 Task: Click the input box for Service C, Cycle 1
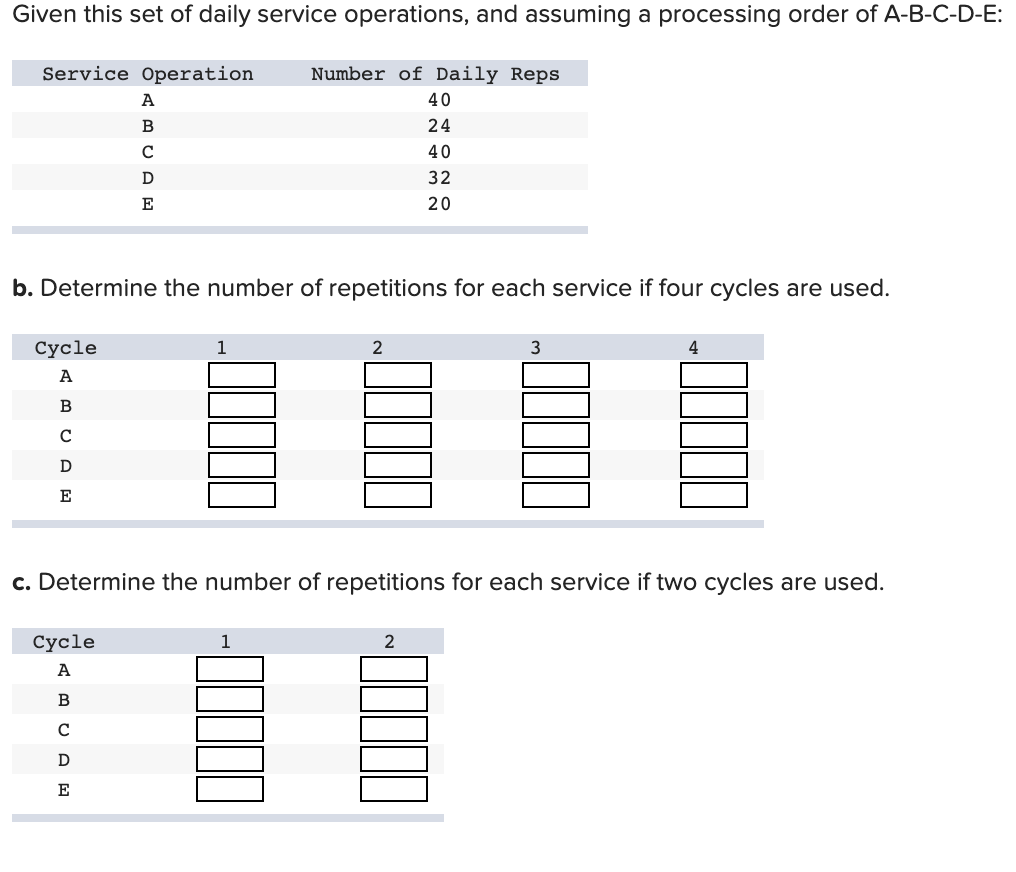(x=241, y=434)
